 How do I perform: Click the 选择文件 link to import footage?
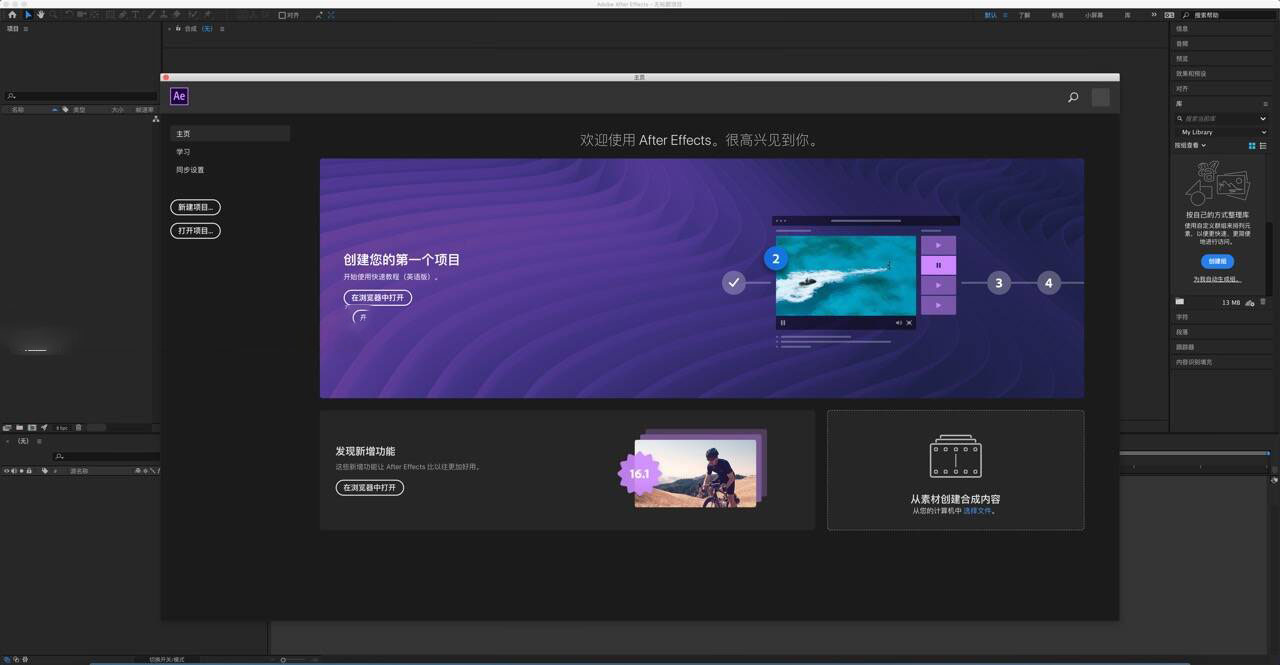coord(975,510)
